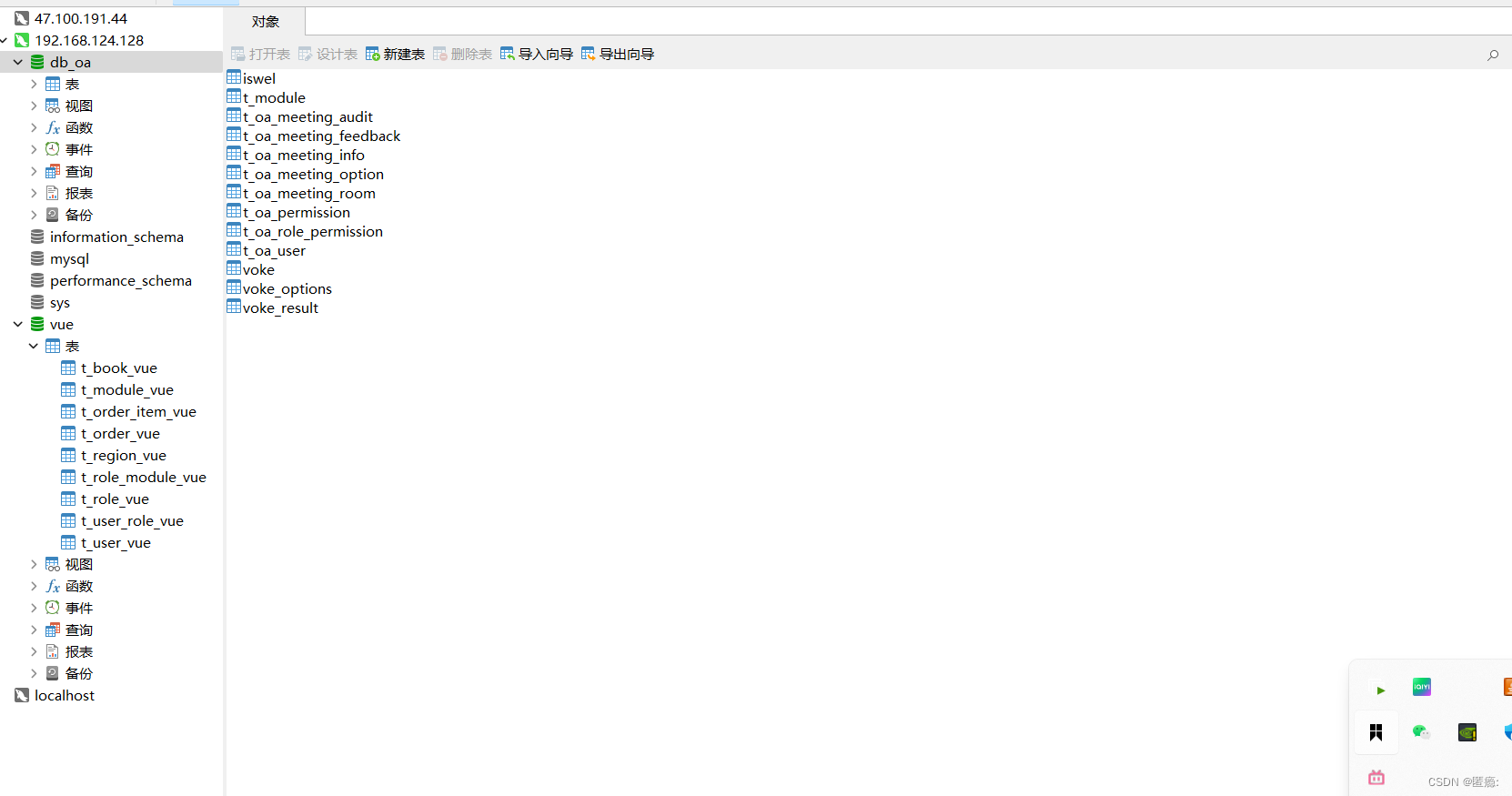Select the t_order_vue table
1512x796 pixels.
[120, 433]
